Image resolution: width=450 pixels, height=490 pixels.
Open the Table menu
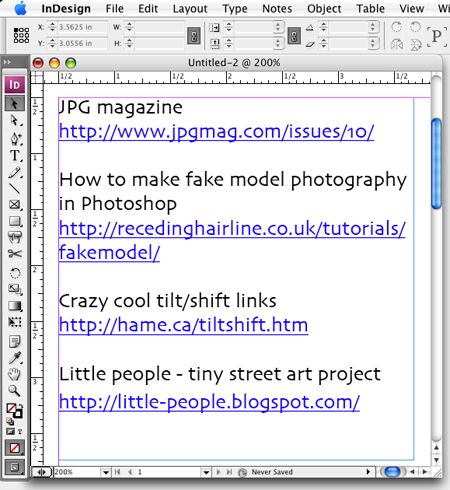[370, 8]
